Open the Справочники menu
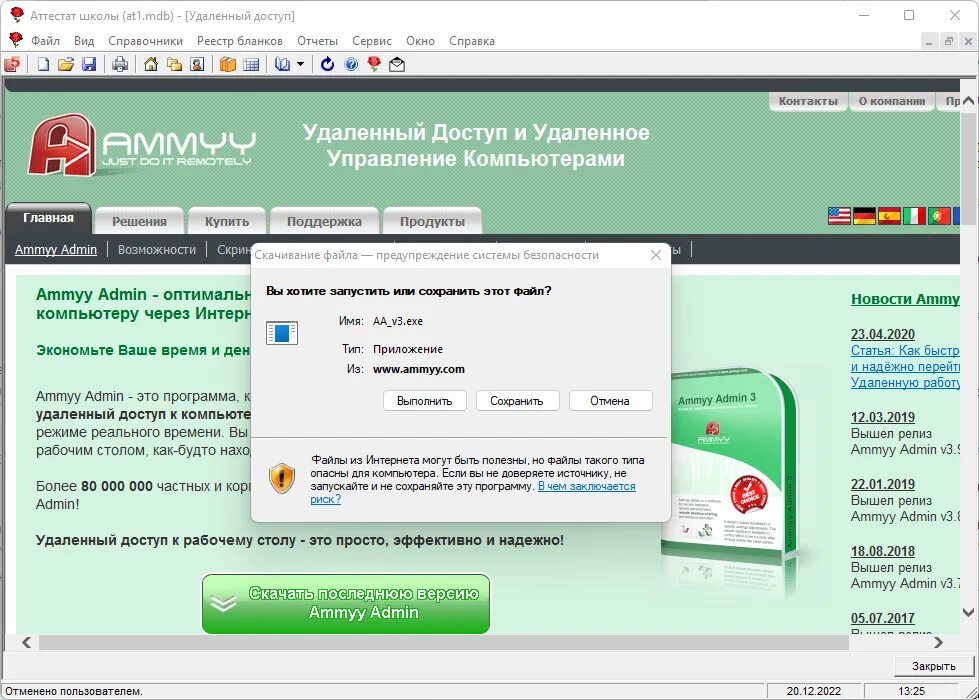 click(145, 41)
